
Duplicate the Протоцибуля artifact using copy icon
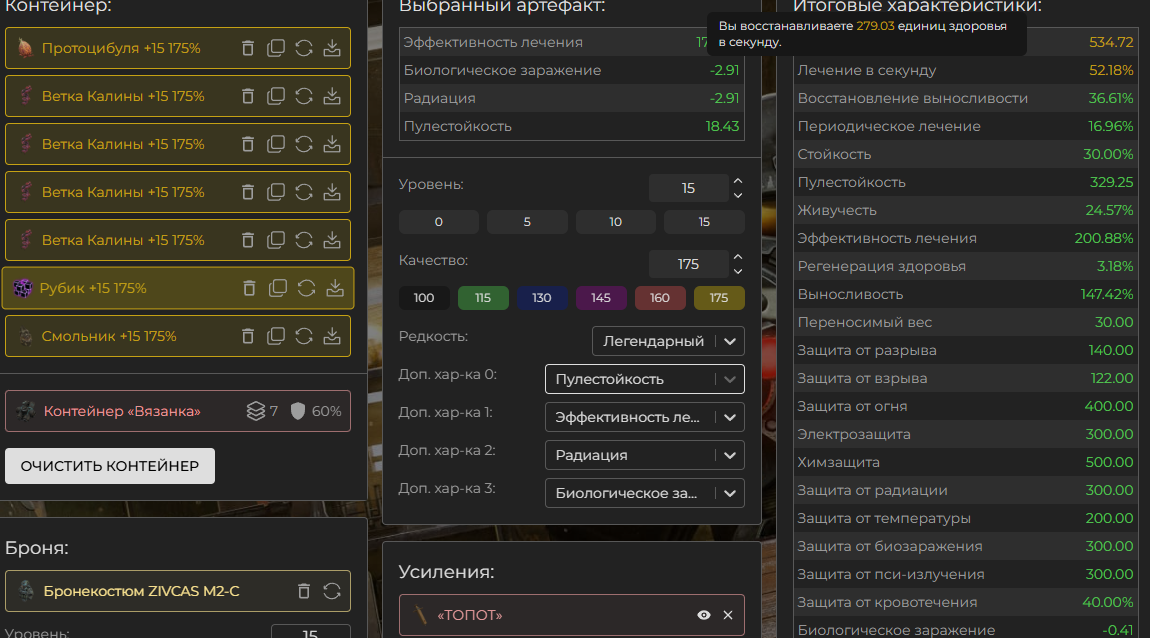coord(277,48)
